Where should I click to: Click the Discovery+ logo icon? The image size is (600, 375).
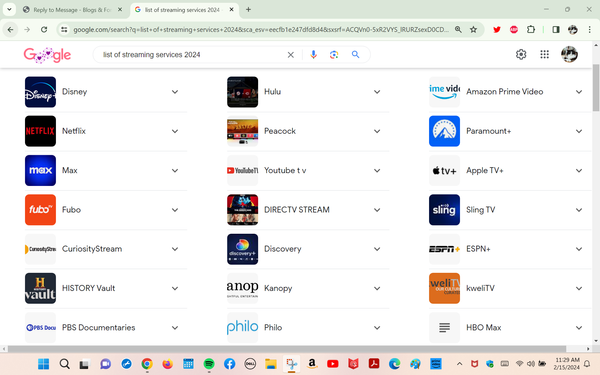[x=242, y=249]
